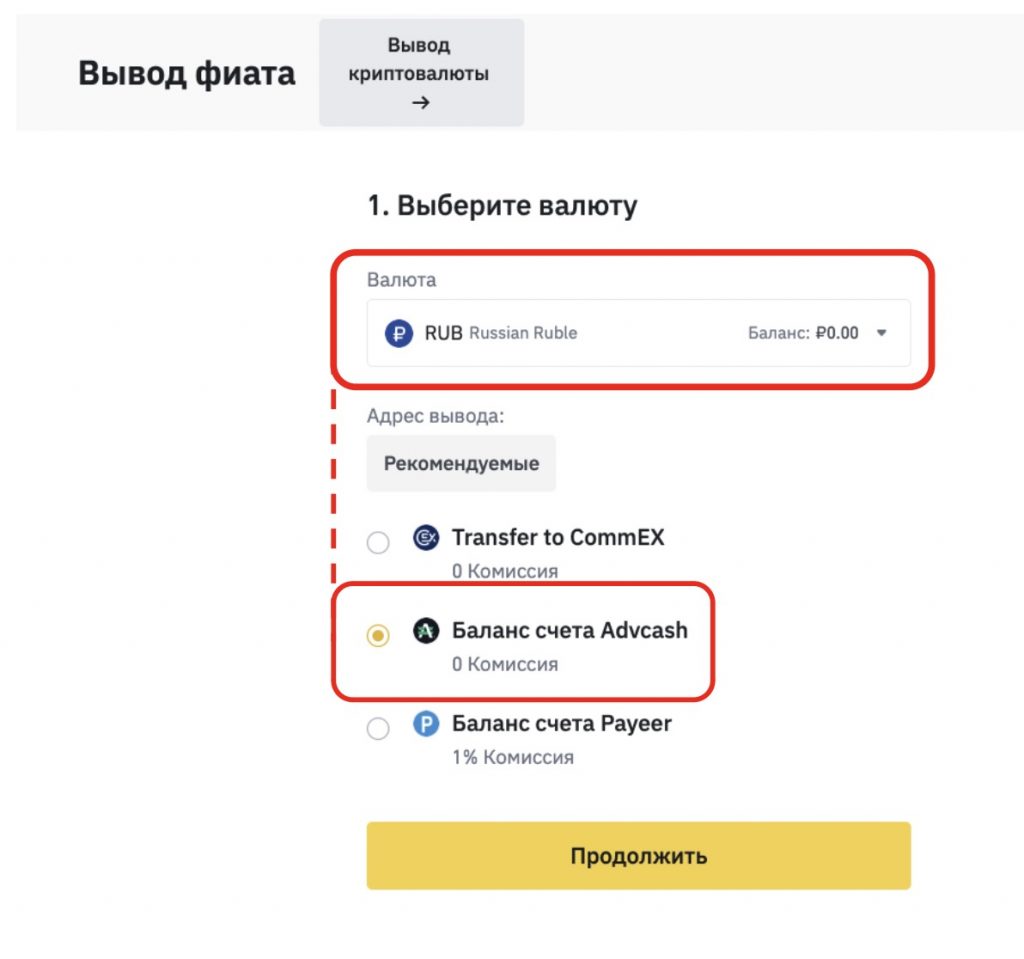
Task: Expand the currency dropdown arrow
Action: [881, 334]
